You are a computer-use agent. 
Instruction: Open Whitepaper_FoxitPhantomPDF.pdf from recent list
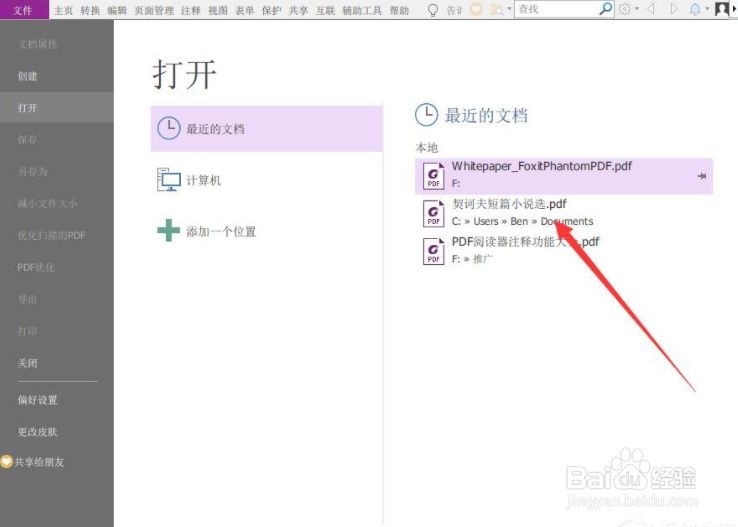click(563, 176)
